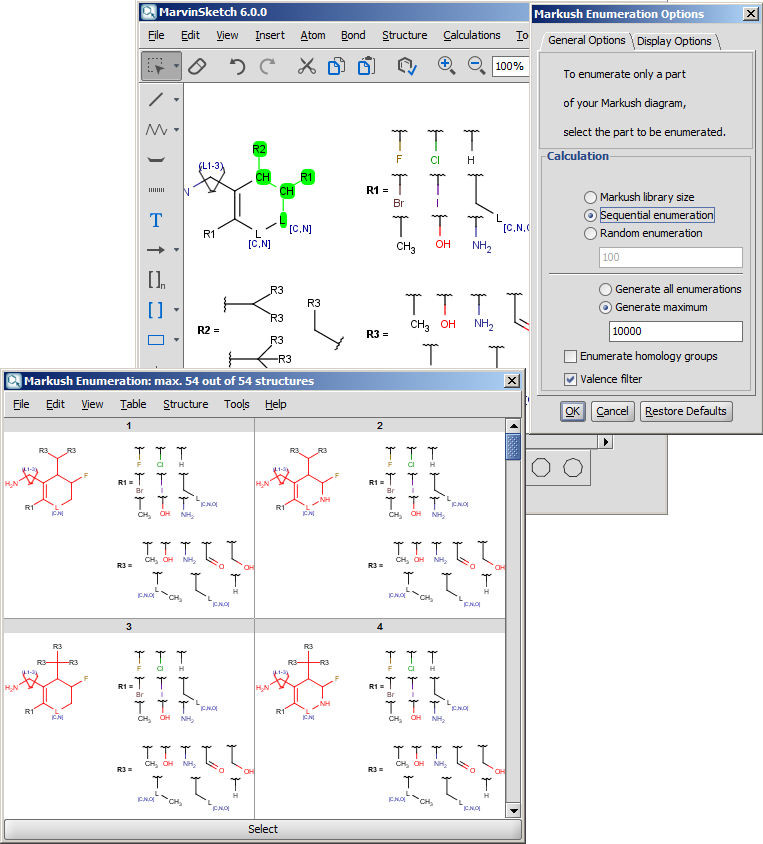The height and width of the screenshot is (844, 763).
Task: Click the Zoom In magnifier
Action: click(446, 66)
